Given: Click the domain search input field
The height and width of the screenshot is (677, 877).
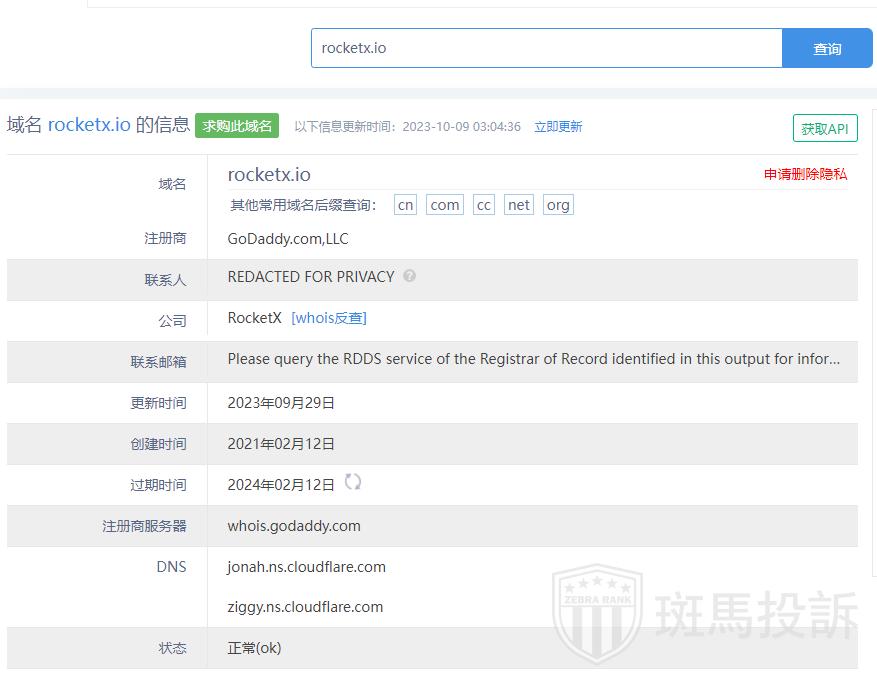Looking at the screenshot, I should click(546, 48).
